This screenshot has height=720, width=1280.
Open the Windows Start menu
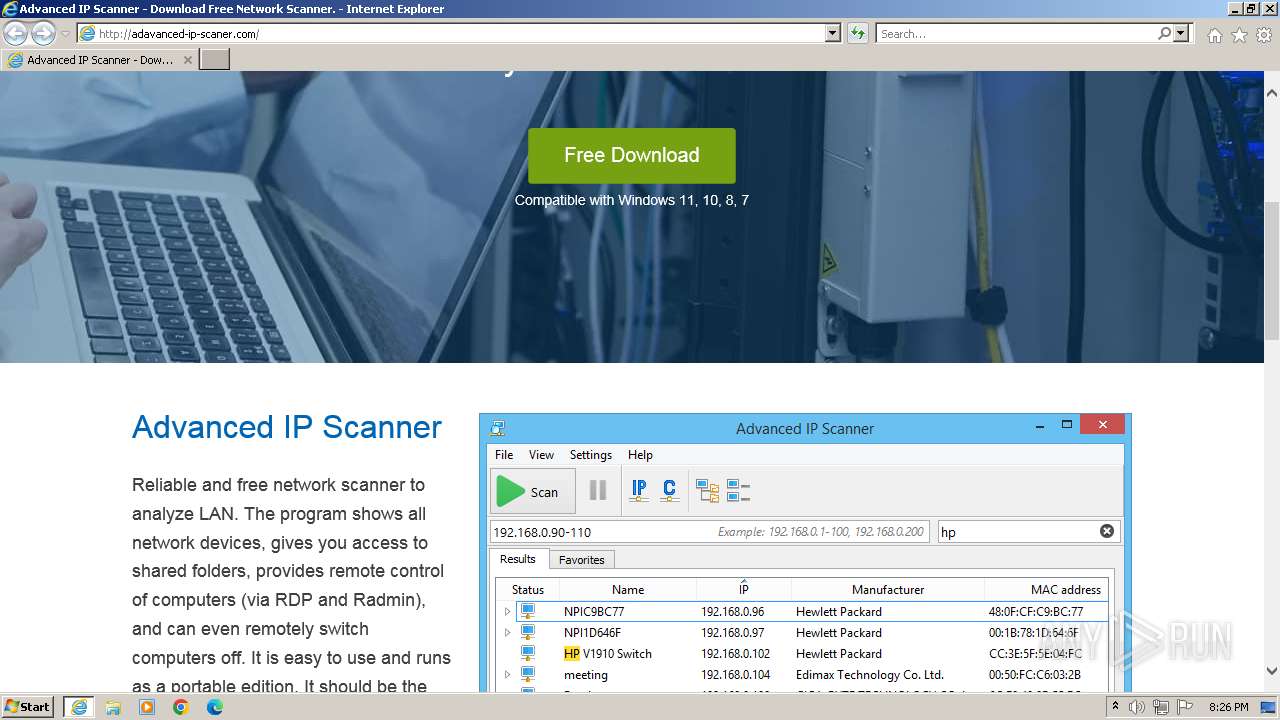point(27,707)
